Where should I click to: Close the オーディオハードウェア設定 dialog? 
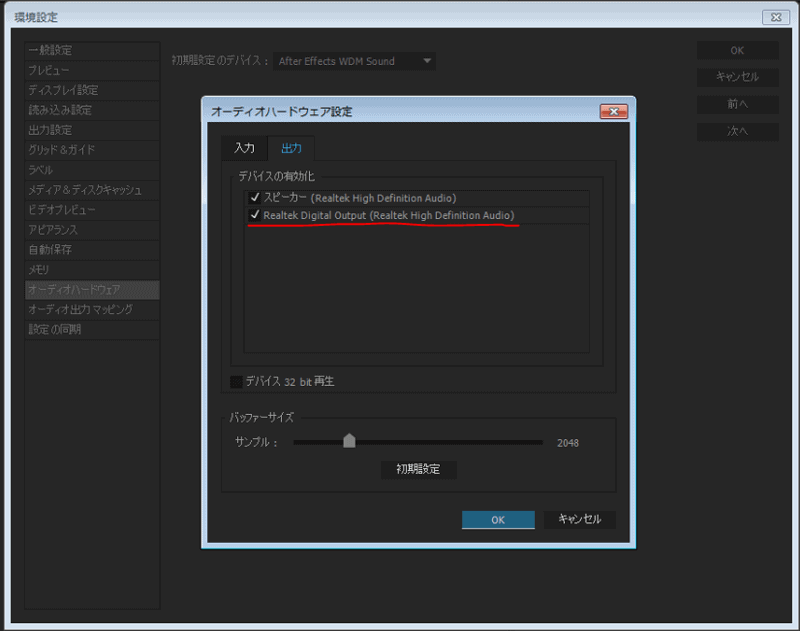click(613, 112)
